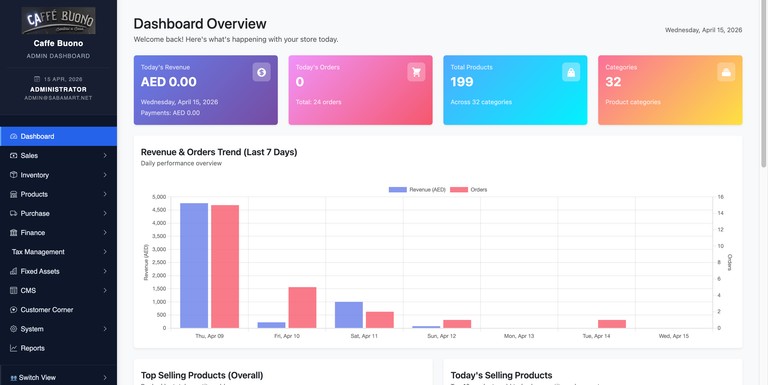The width and height of the screenshot is (768, 385).
Task: Click 'Revenue & Orders Trend (Last 7 Days)' heading
Action: pyautogui.click(x=219, y=152)
